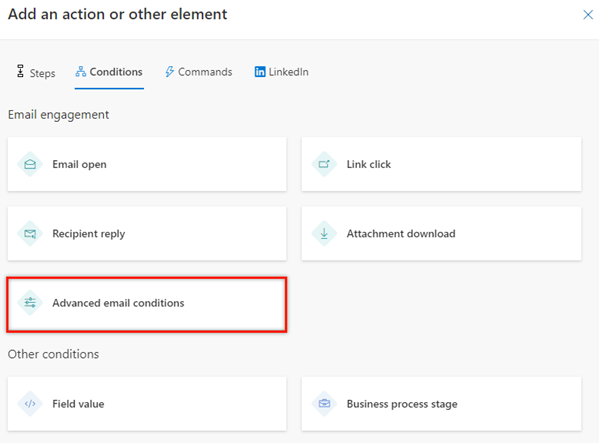Select the Conditions tab
Viewport: 599px width, 443px height.
pyautogui.click(x=109, y=72)
